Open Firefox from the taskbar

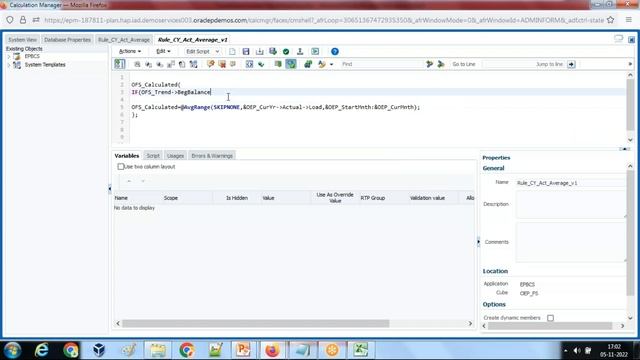point(272,350)
